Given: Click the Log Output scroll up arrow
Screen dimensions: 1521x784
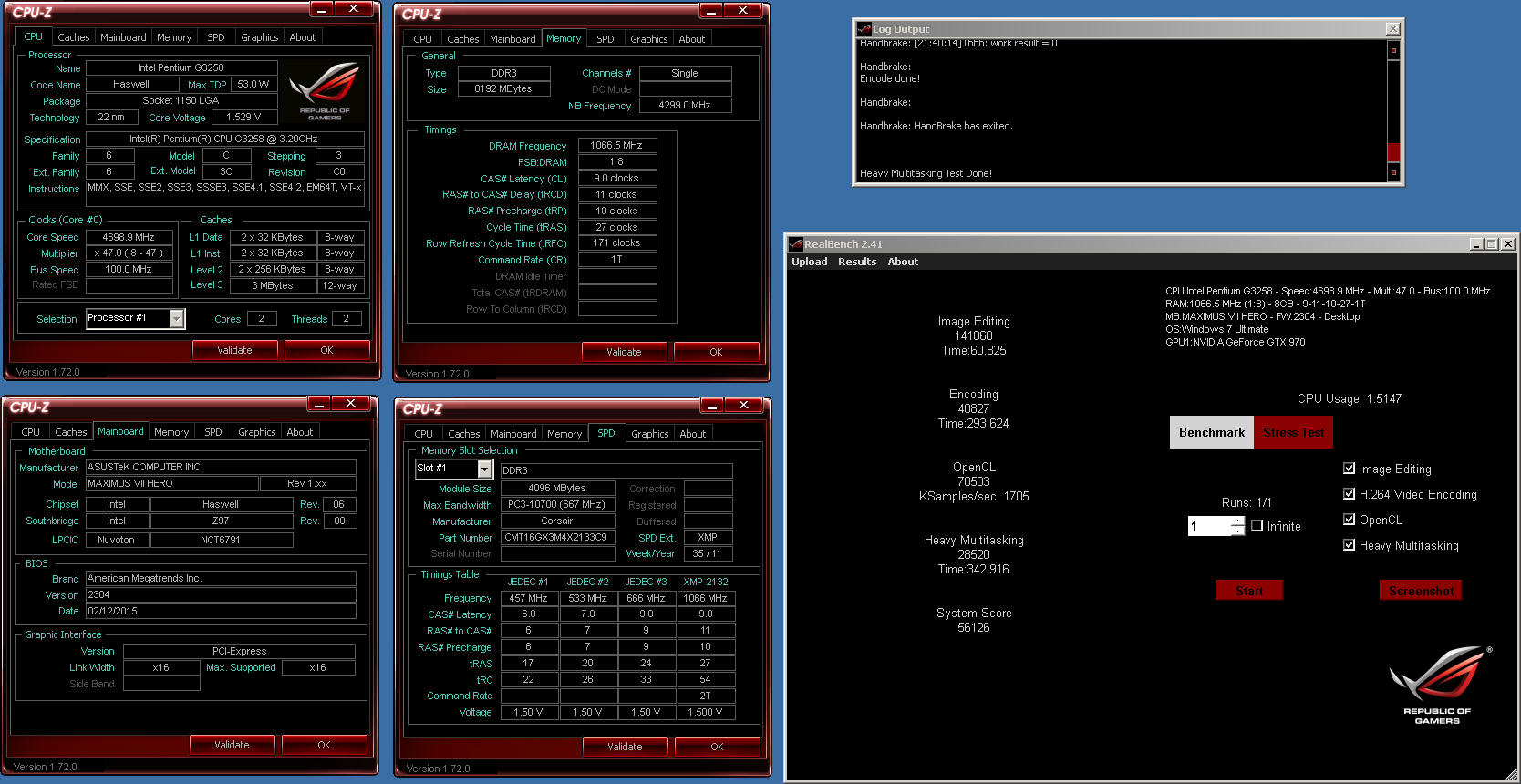Looking at the screenshot, I should point(1392,50).
